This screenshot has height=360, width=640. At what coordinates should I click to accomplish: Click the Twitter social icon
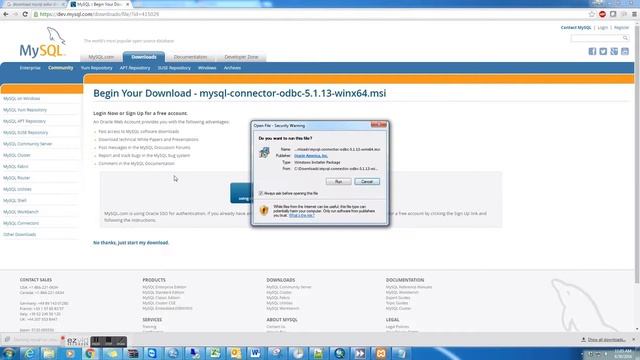coord(603,51)
